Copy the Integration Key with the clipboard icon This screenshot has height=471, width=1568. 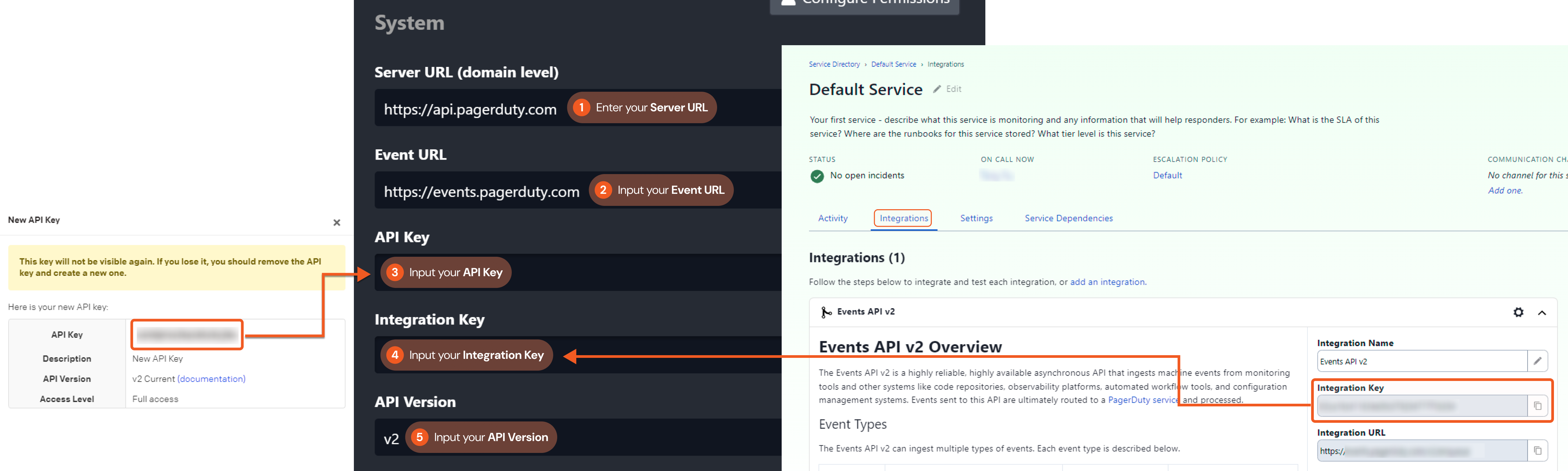click(1537, 406)
